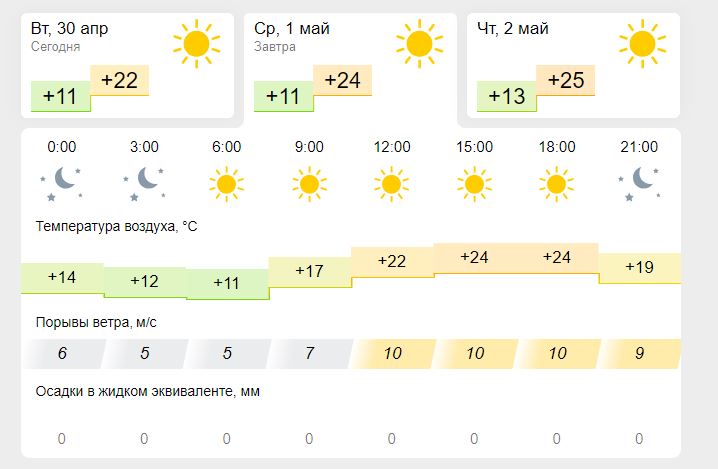Click the wind gust value 9 at 21:00
Screen dimensions: 718x469
(x=640, y=354)
